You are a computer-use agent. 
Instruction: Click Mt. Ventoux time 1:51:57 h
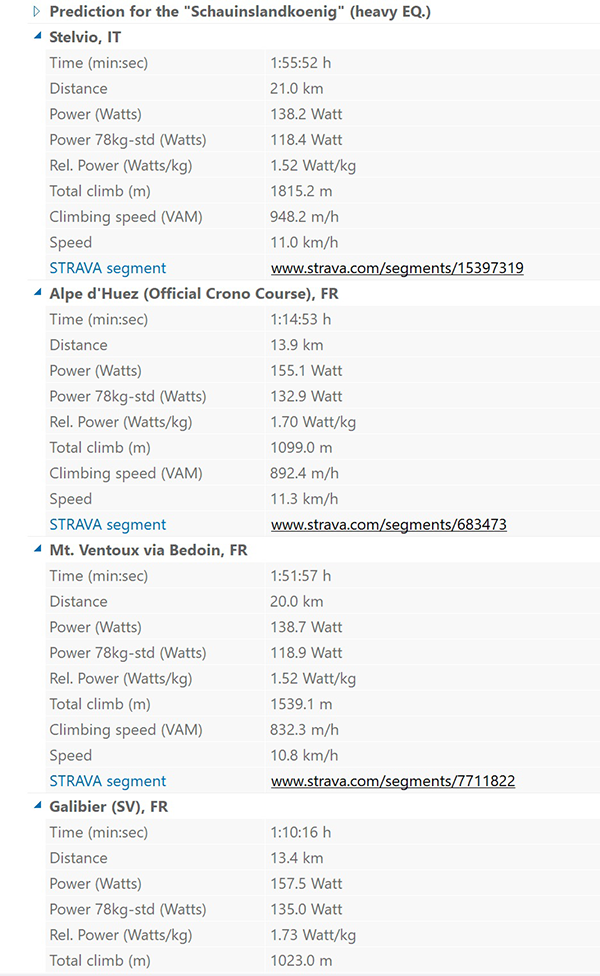[x=301, y=576]
